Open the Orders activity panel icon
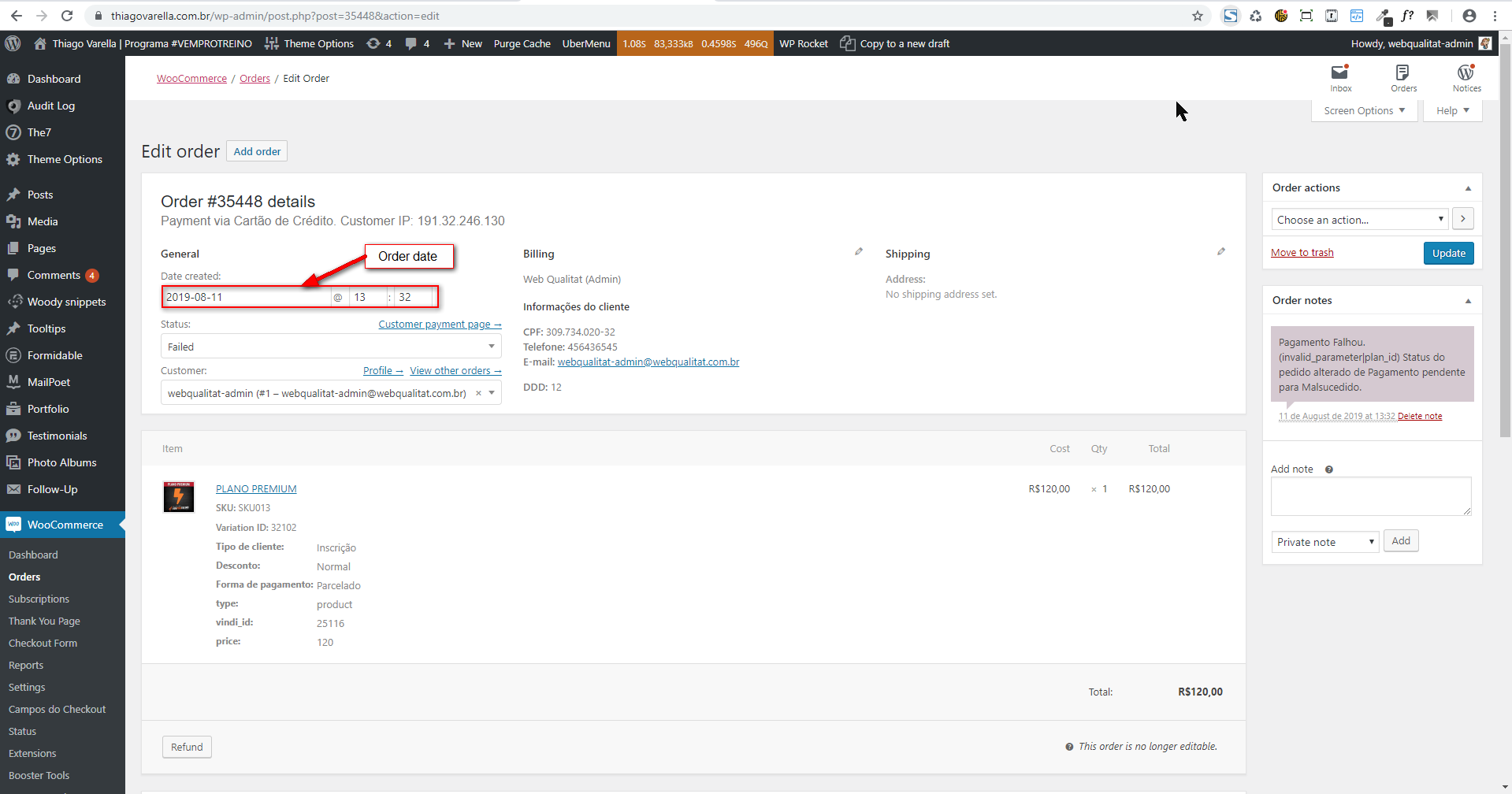The width and height of the screenshot is (1512, 794). click(x=1403, y=78)
